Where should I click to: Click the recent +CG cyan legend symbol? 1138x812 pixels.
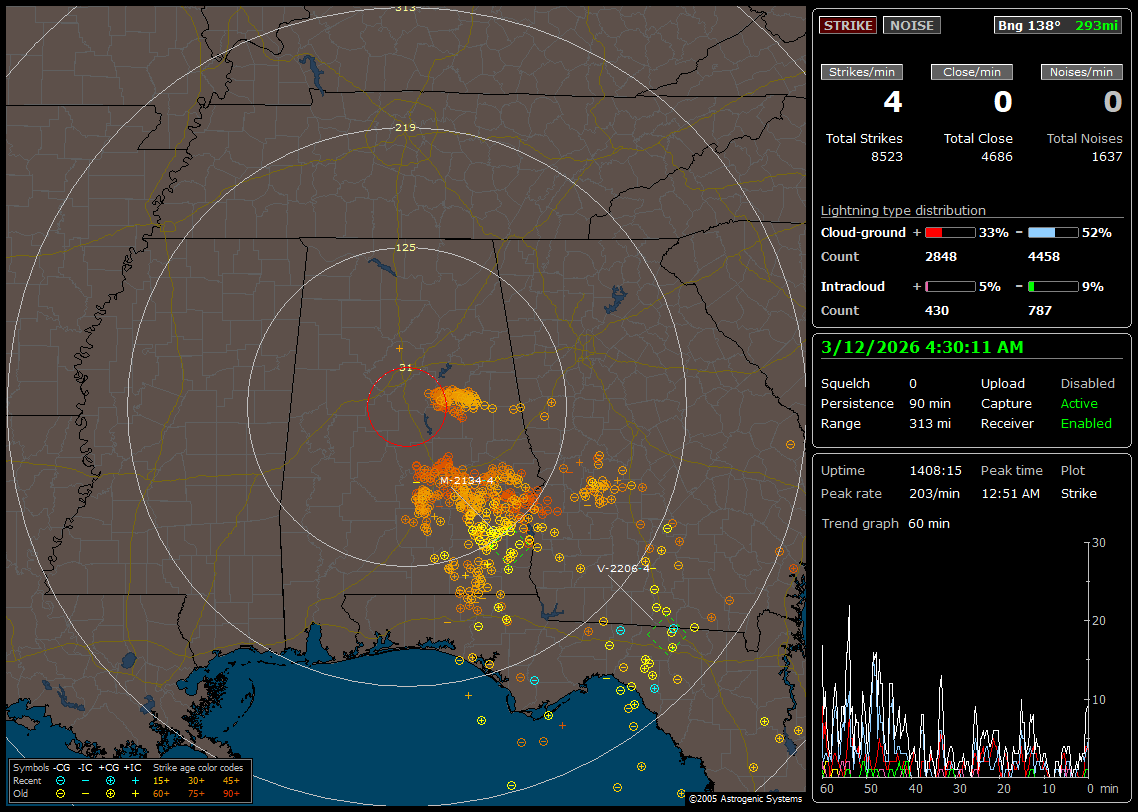pyautogui.click(x=110, y=780)
